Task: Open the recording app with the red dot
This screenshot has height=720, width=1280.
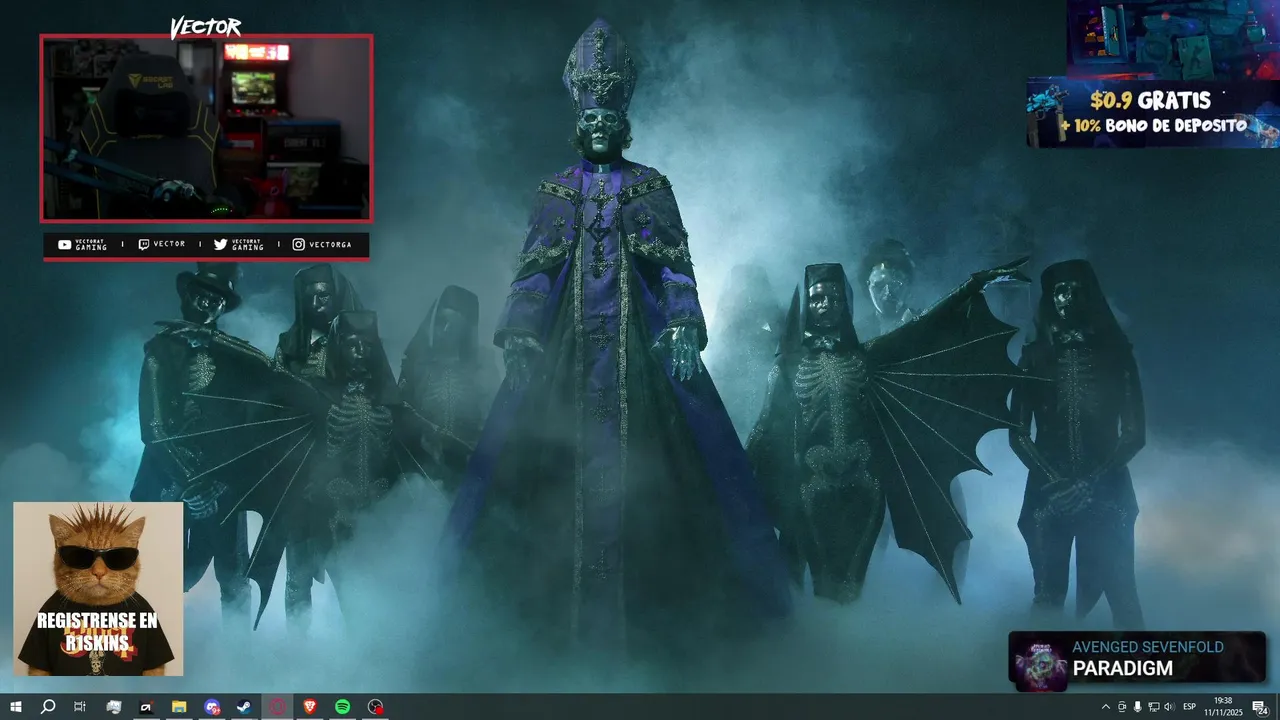Action: (x=375, y=707)
